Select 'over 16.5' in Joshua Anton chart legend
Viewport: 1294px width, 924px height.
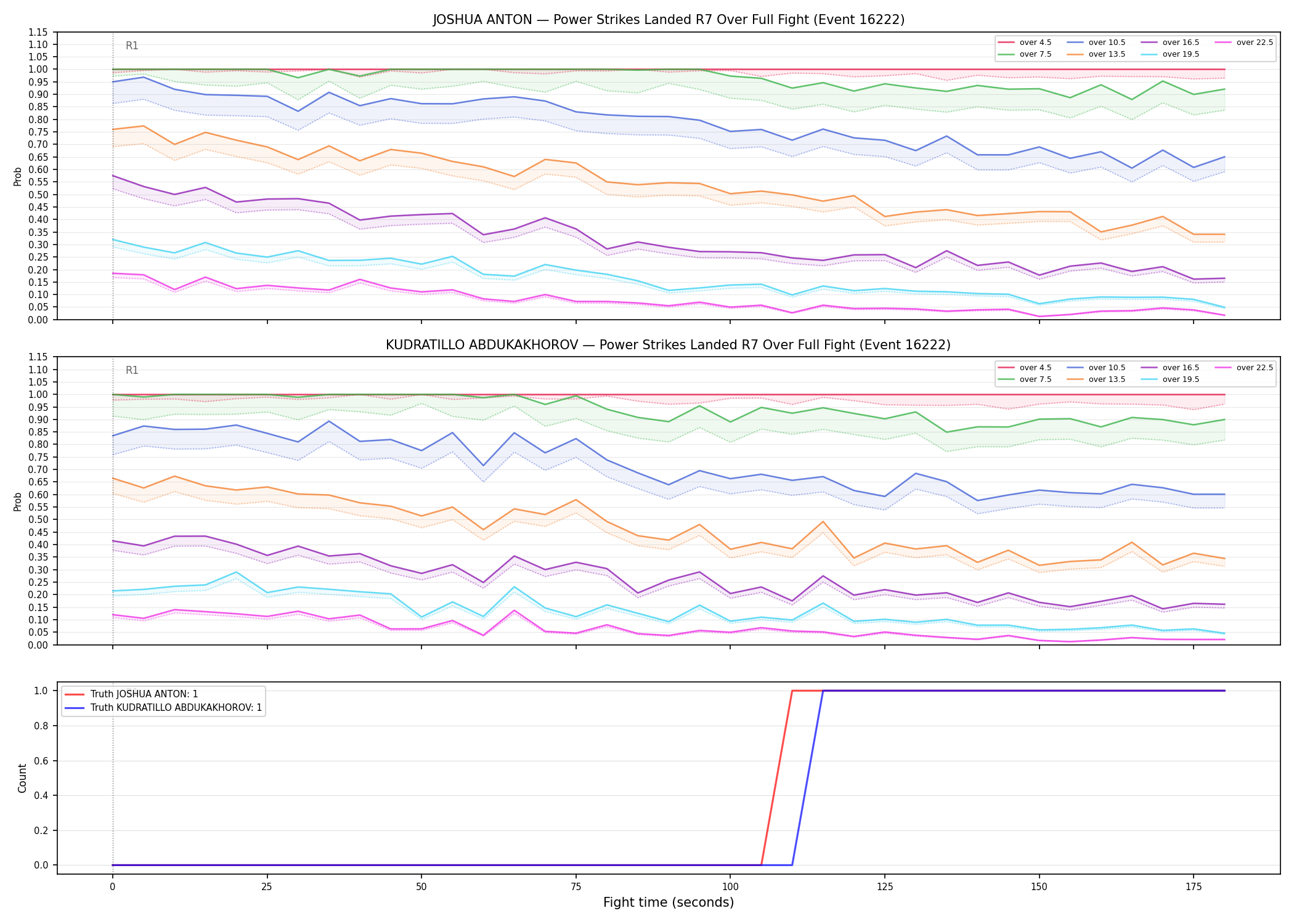point(1170,43)
